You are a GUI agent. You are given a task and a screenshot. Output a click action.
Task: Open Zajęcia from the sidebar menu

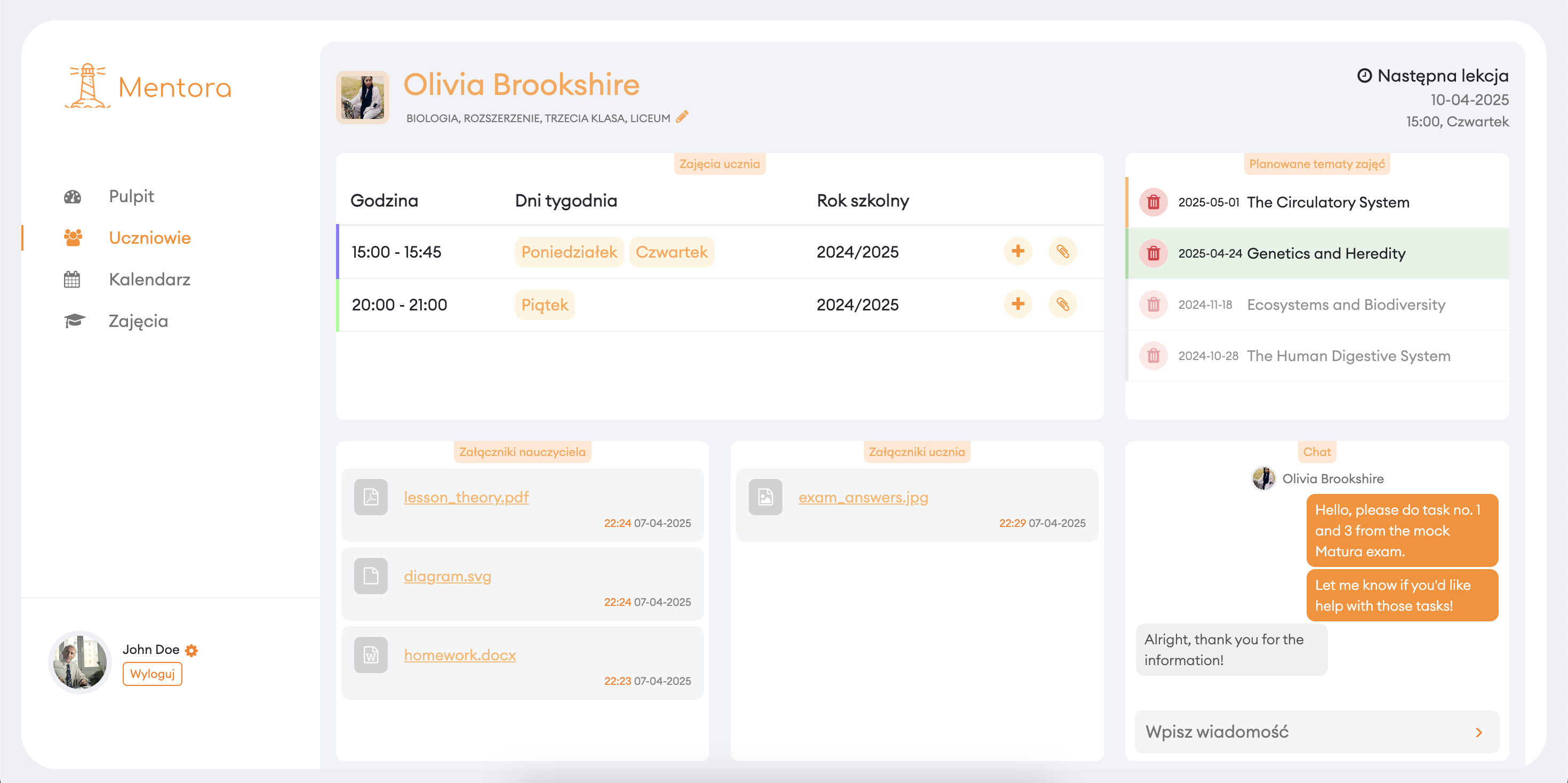138,321
